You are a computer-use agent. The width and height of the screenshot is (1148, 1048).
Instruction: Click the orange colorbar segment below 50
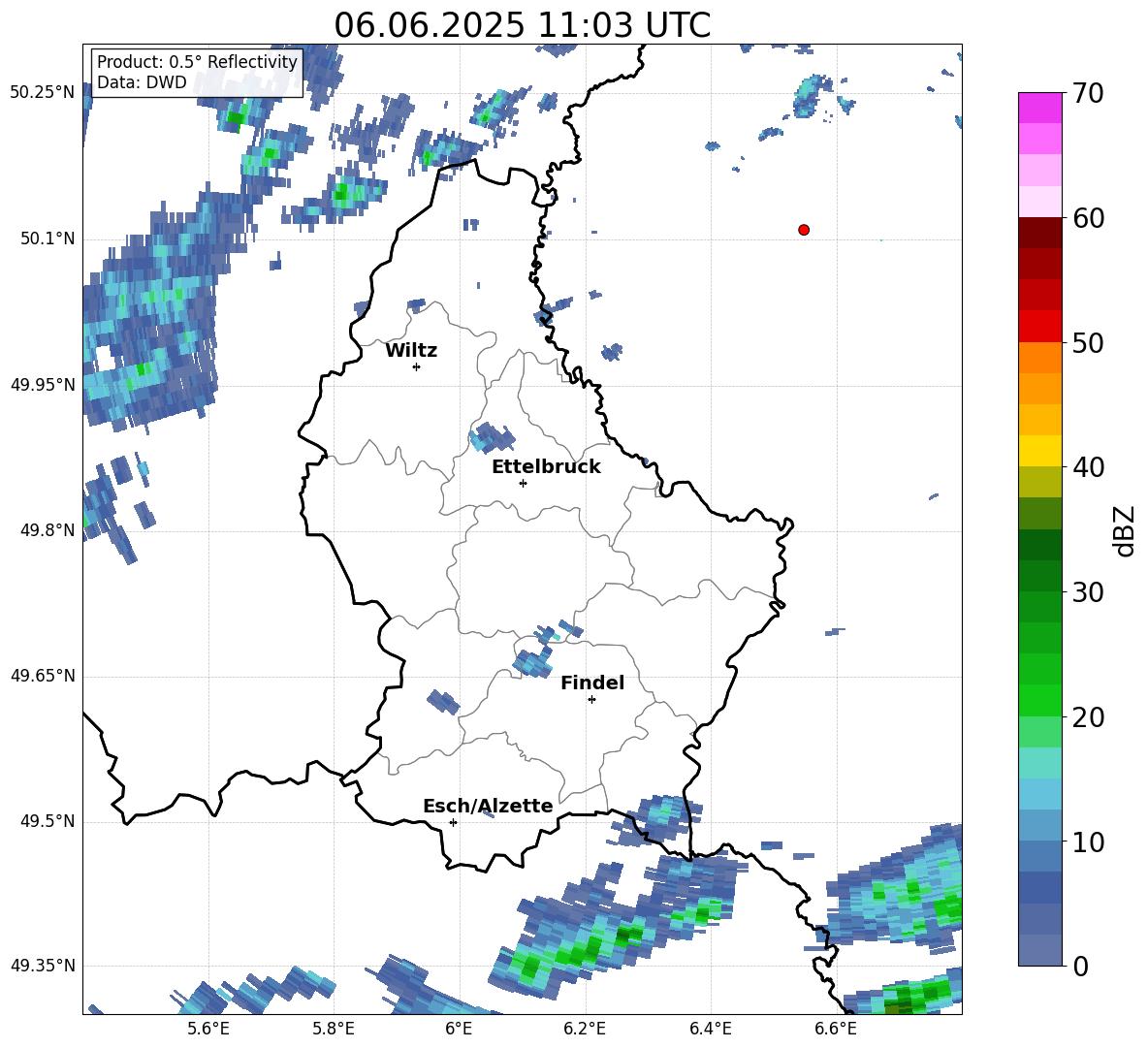click(1039, 357)
